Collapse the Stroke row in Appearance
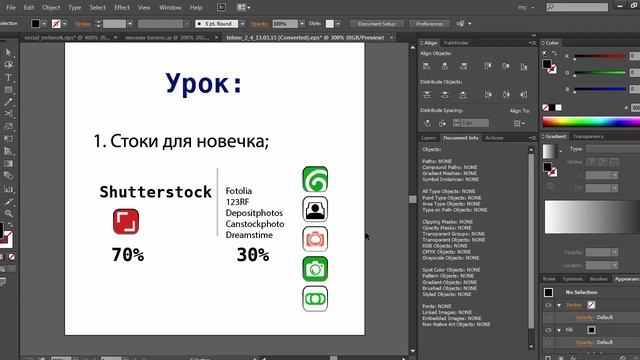Viewport: 640px width, 360px height. coord(559,305)
